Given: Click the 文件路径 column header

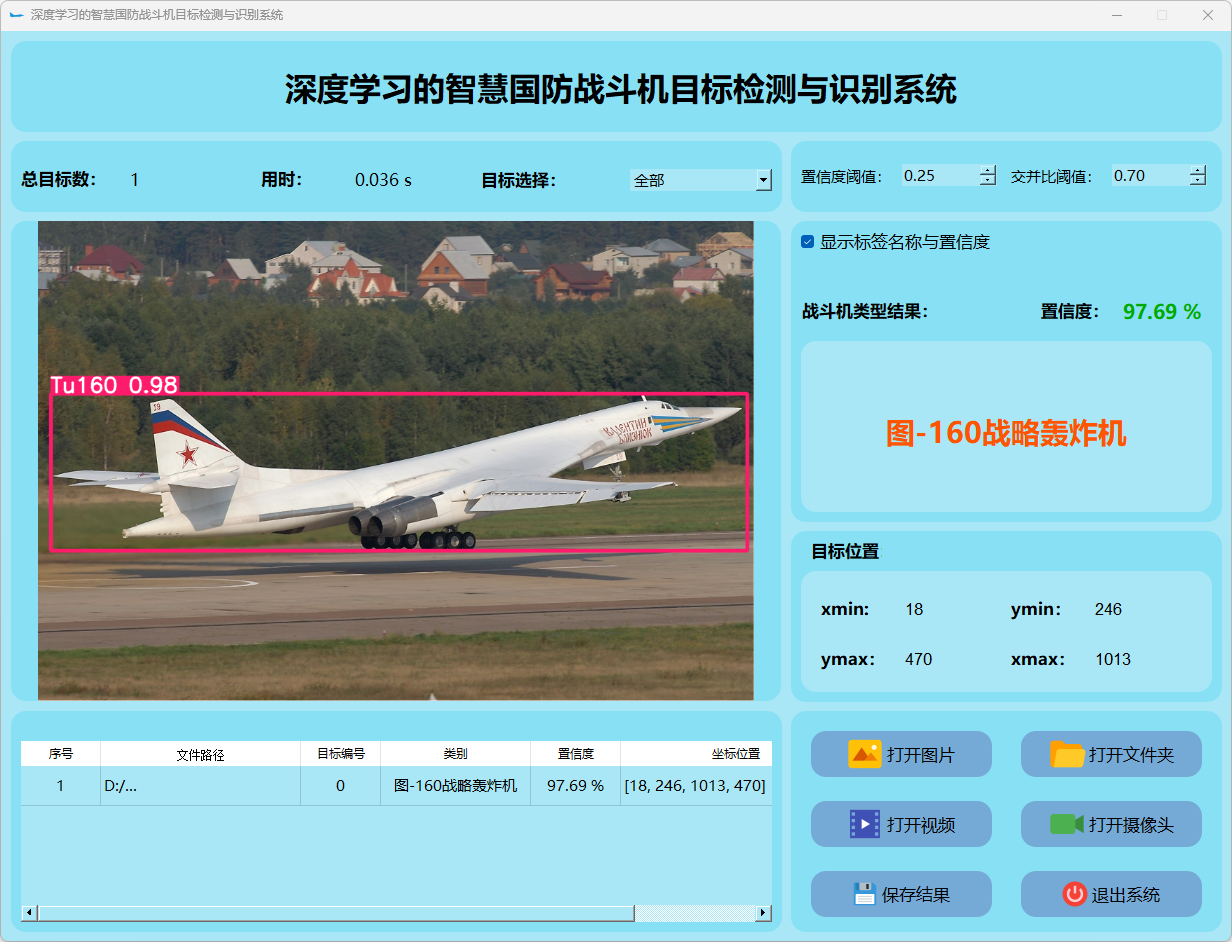Looking at the screenshot, I should click(200, 754).
